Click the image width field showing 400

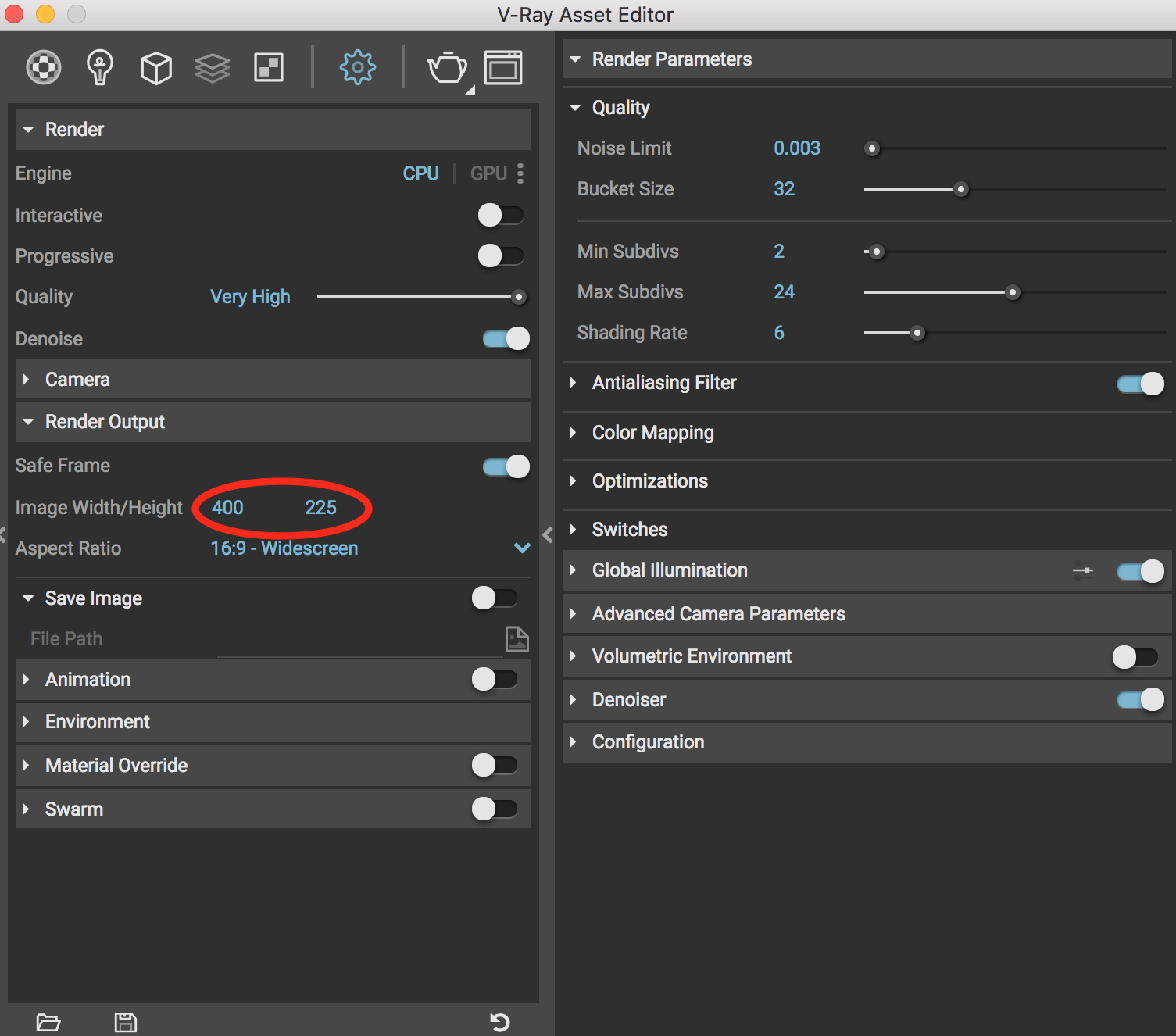click(227, 508)
